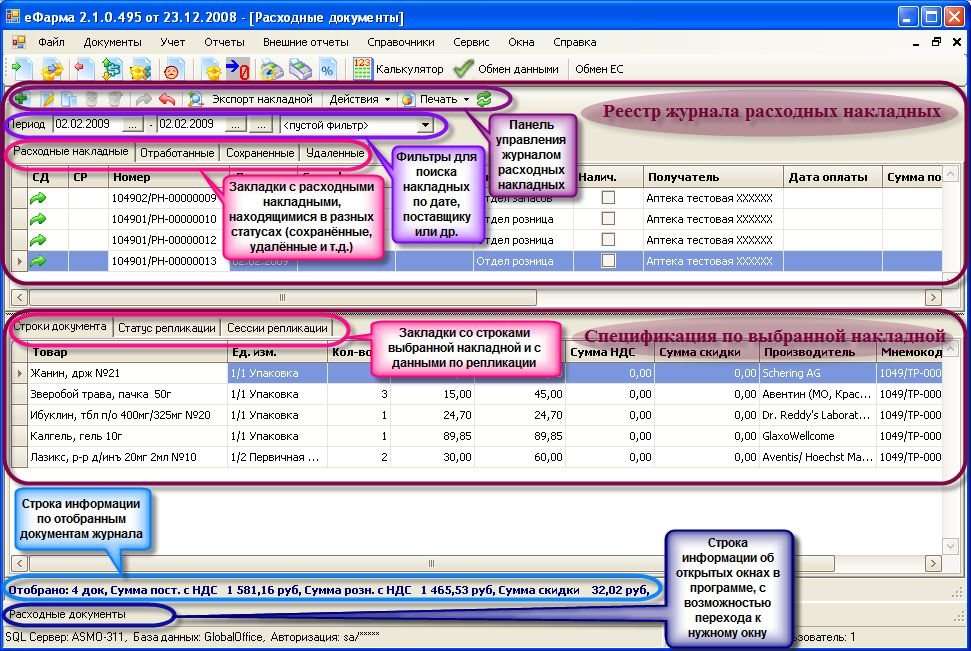Click the print icon before Печать
This screenshot has height=651, width=971.
click(407, 99)
